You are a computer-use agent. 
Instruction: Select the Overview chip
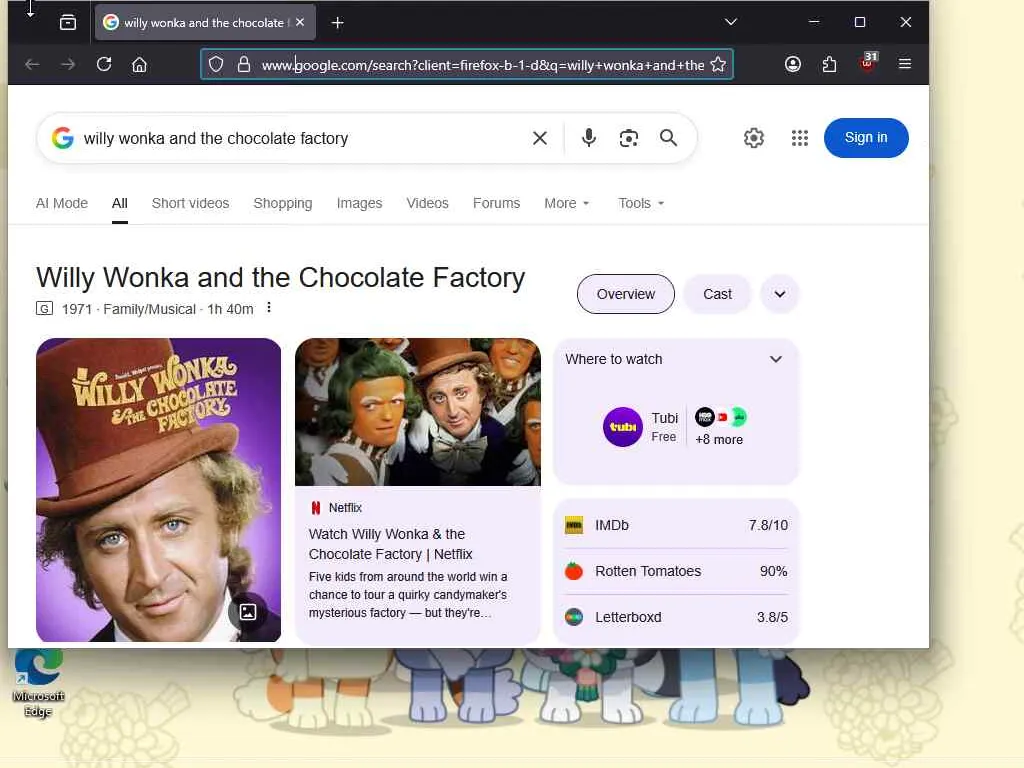(x=626, y=294)
